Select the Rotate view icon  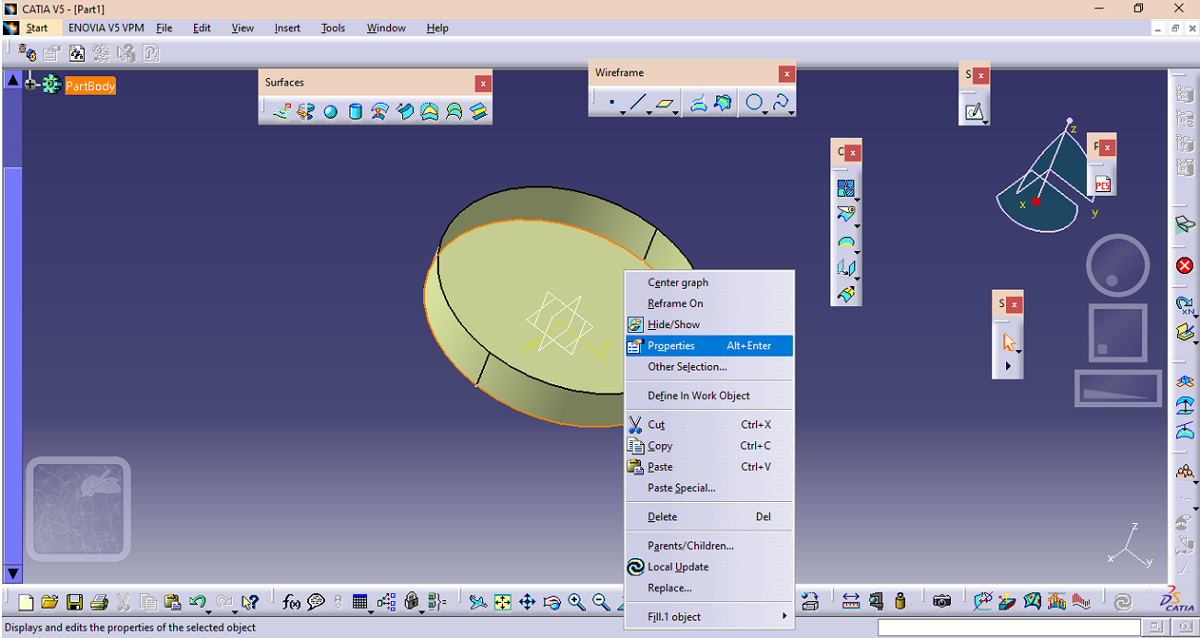(552, 602)
